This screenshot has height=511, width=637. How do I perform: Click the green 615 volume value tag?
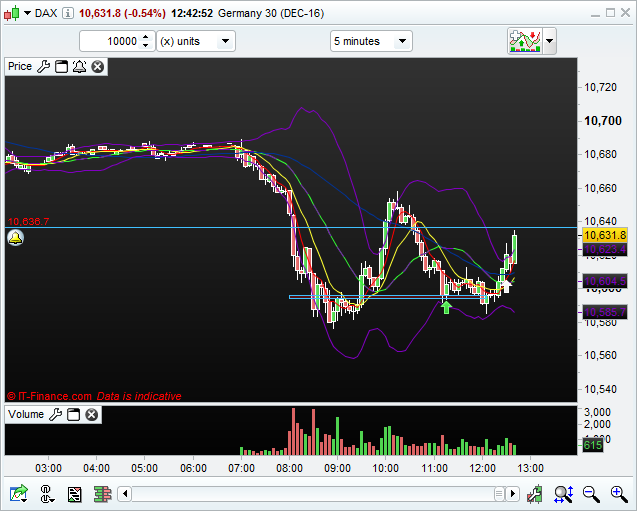(x=592, y=446)
